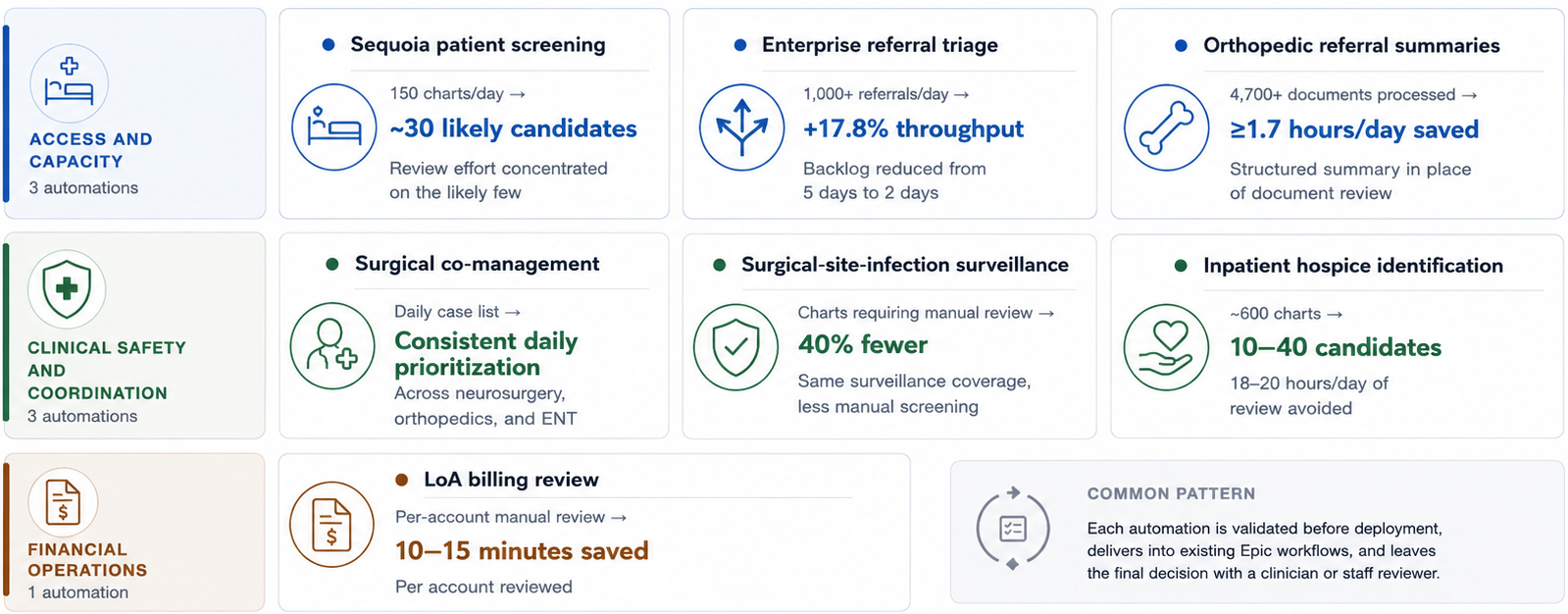Select the Financial Operations category icon
Image resolution: width=1568 pixels, height=614 pixels.
pyautogui.click(x=63, y=502)
